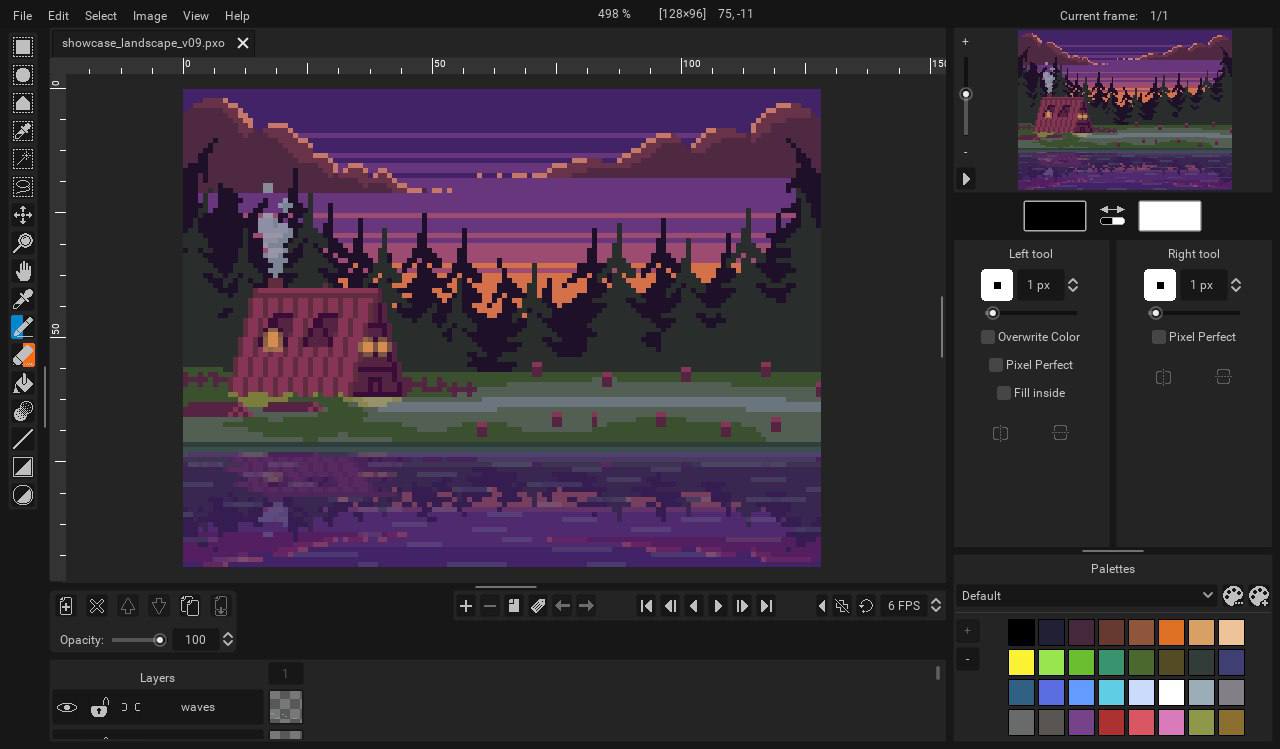Check the Fill inside option

pos(1004,393)
